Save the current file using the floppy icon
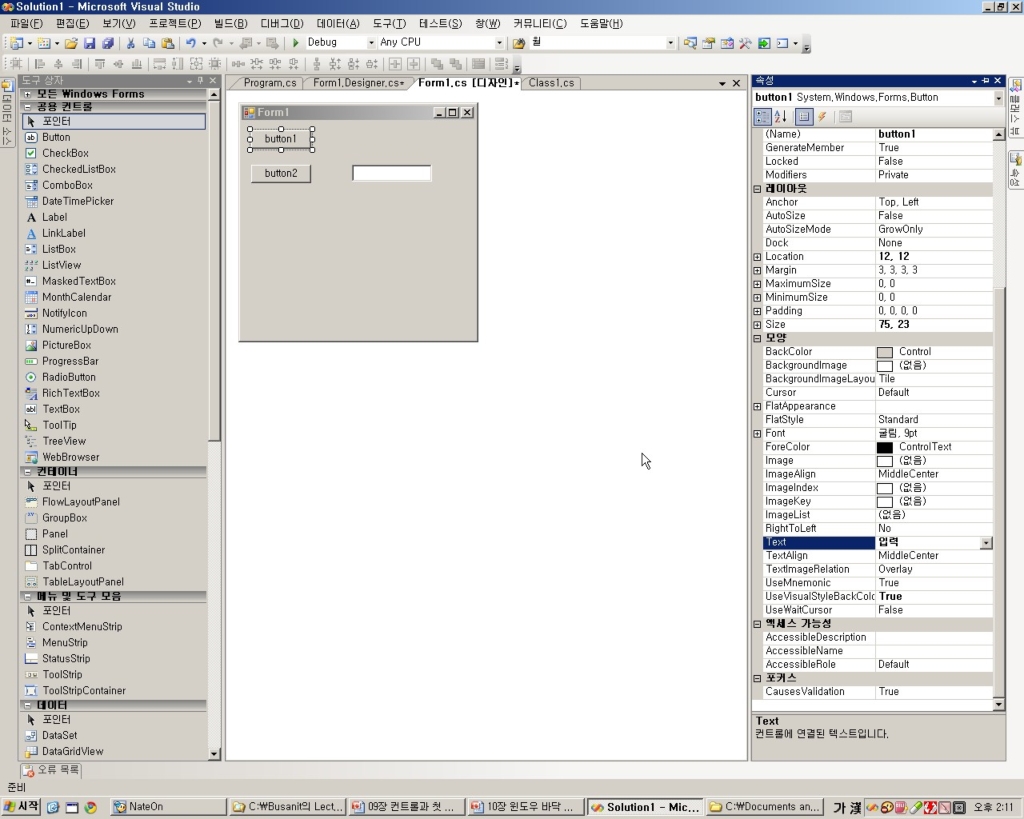The width and height of the screenshot is (1024, 819). [89, 43]
